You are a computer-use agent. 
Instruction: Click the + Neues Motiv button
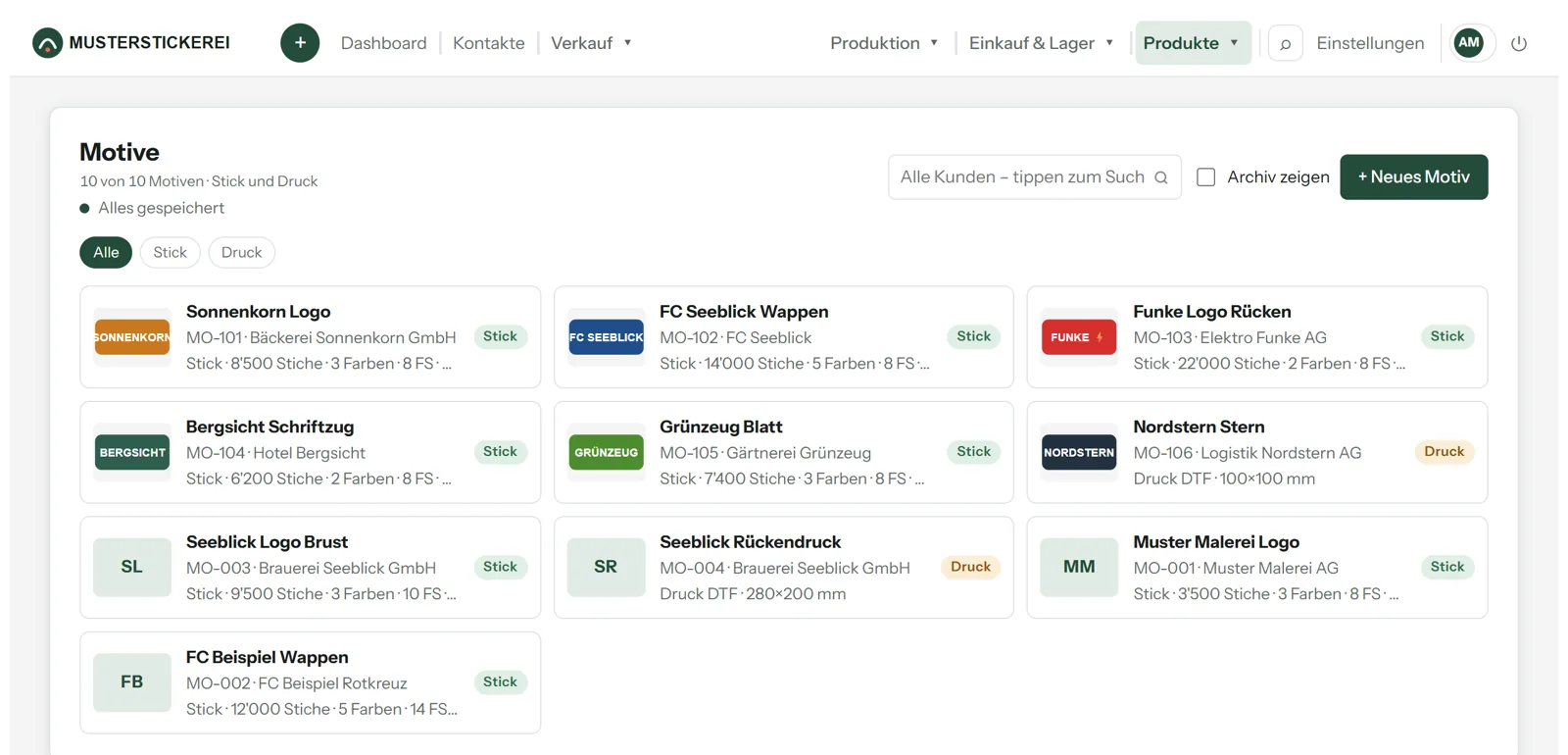tap(1413, 177)
